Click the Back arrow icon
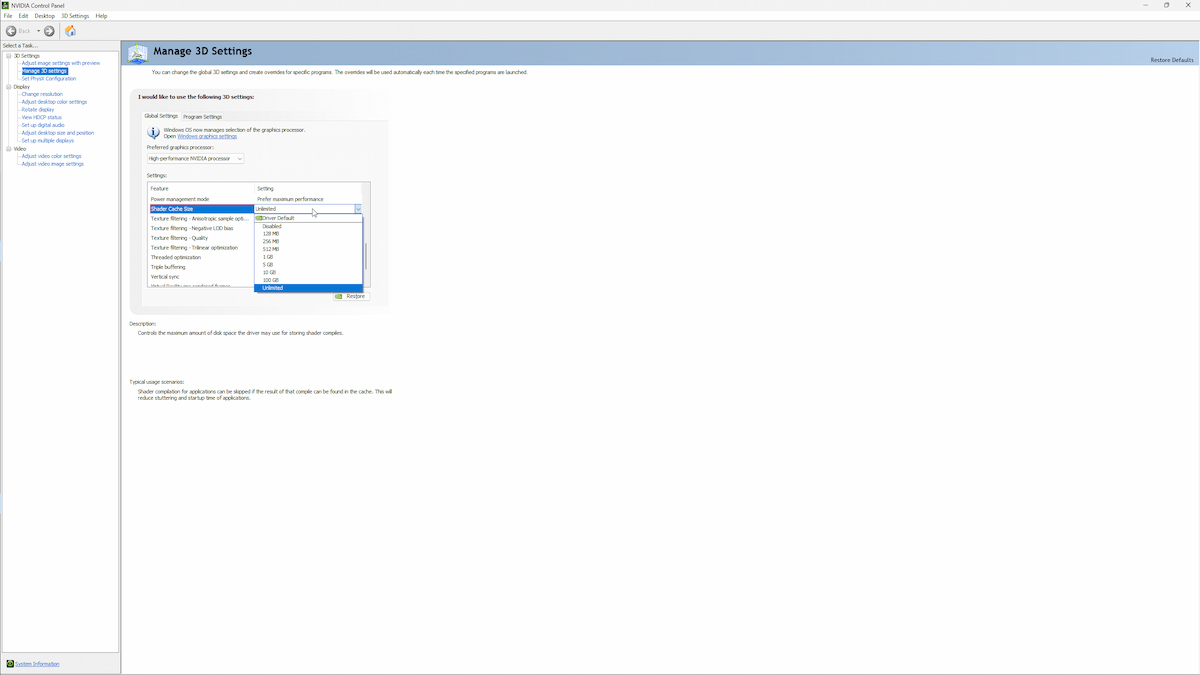1200x675 pixels. (12, 31)
